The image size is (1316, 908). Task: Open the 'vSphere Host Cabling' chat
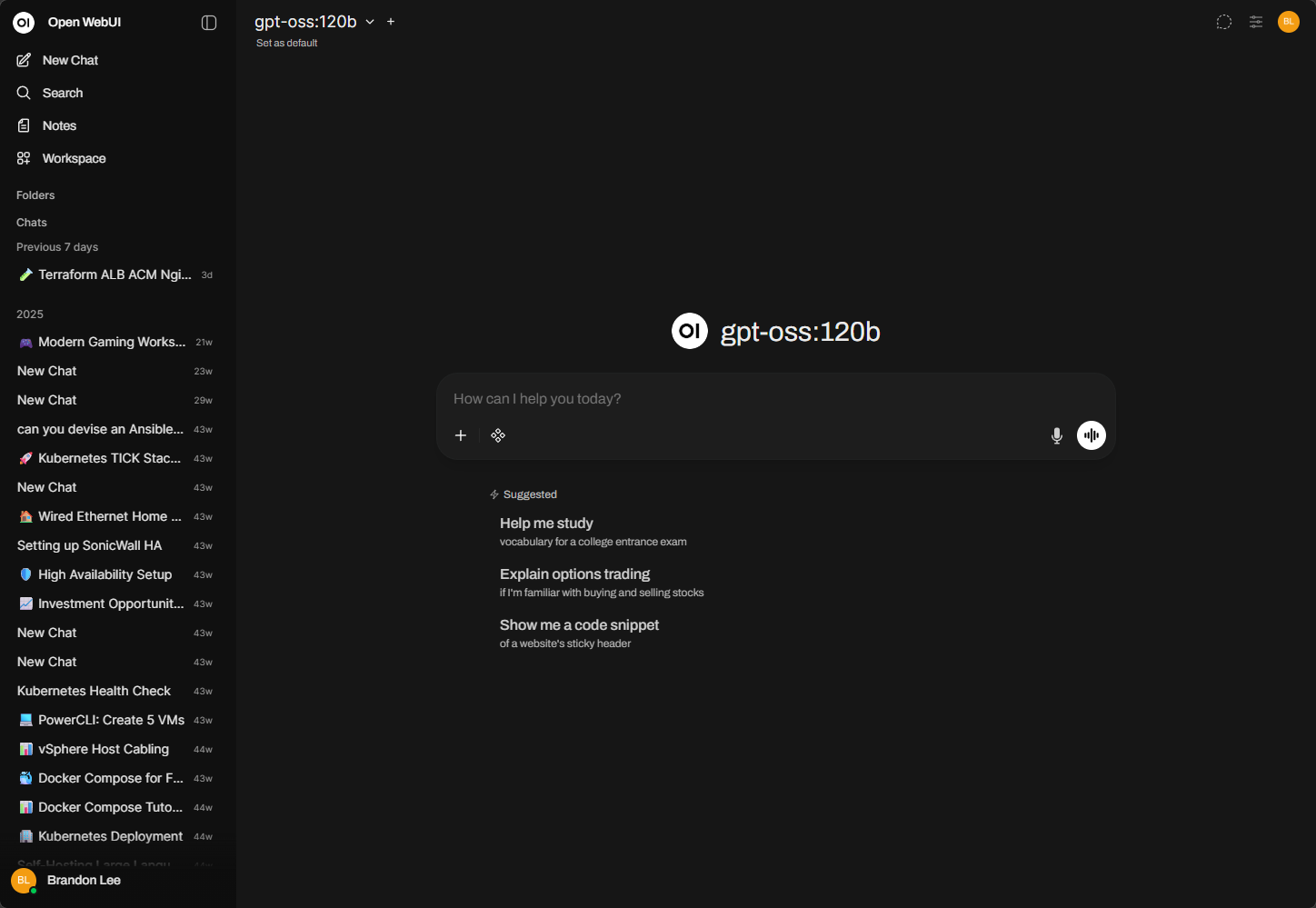pyautogui.click(x=115, y=749)
